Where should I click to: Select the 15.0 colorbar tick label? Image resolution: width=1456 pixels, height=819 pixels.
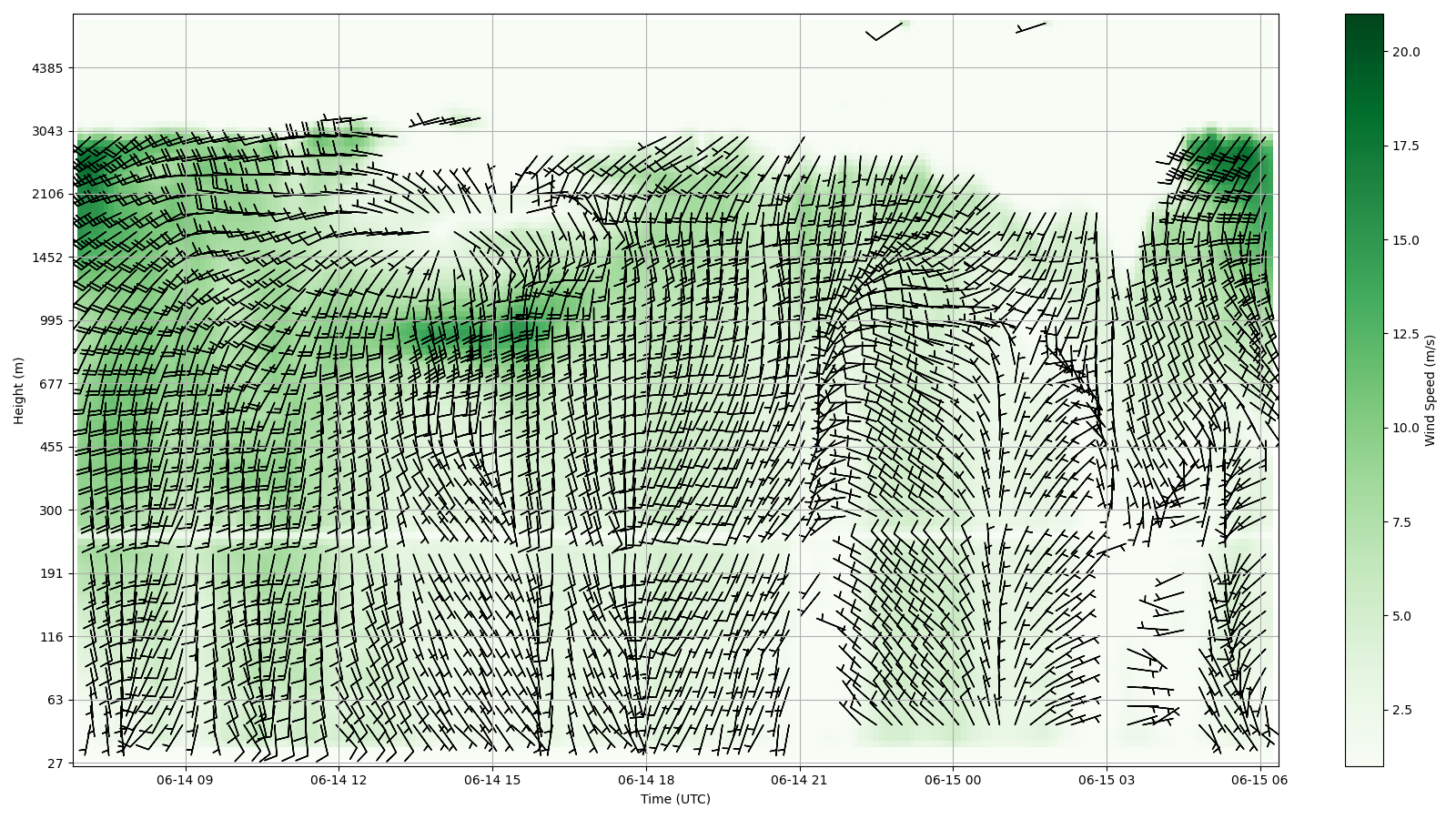[1406, 240]
